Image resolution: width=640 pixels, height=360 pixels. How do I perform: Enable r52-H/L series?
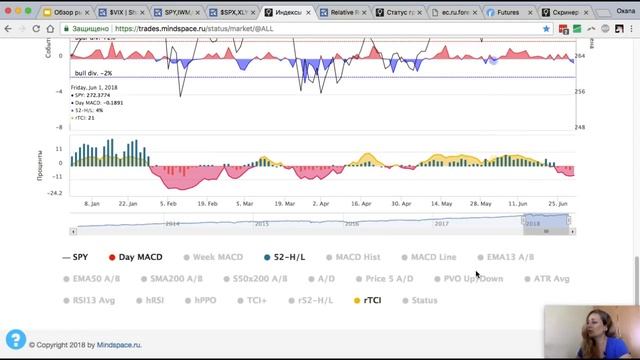(311, 300)
